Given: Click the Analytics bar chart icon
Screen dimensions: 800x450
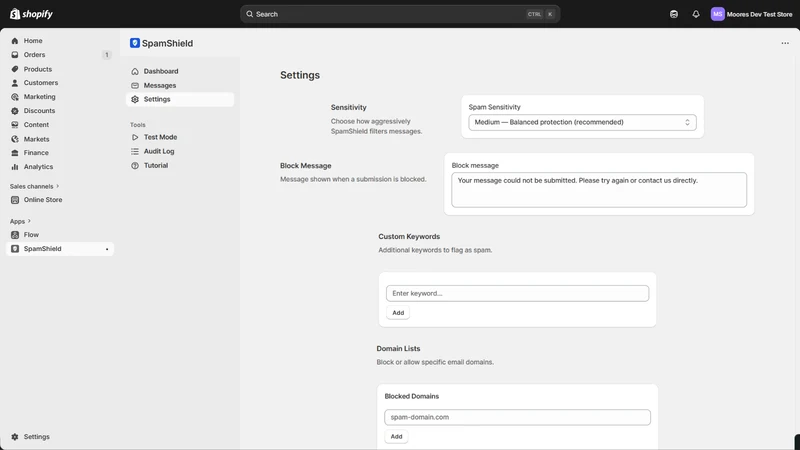Looking at the screenshot, I should (x=15, y=167).
